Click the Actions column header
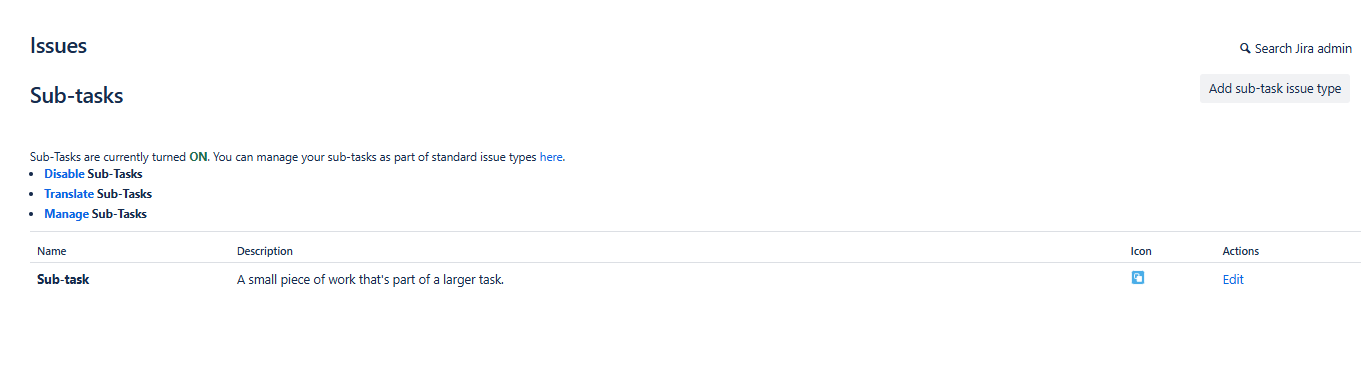The height and width of the screenshot is (368, 1369). [1241, 251]
